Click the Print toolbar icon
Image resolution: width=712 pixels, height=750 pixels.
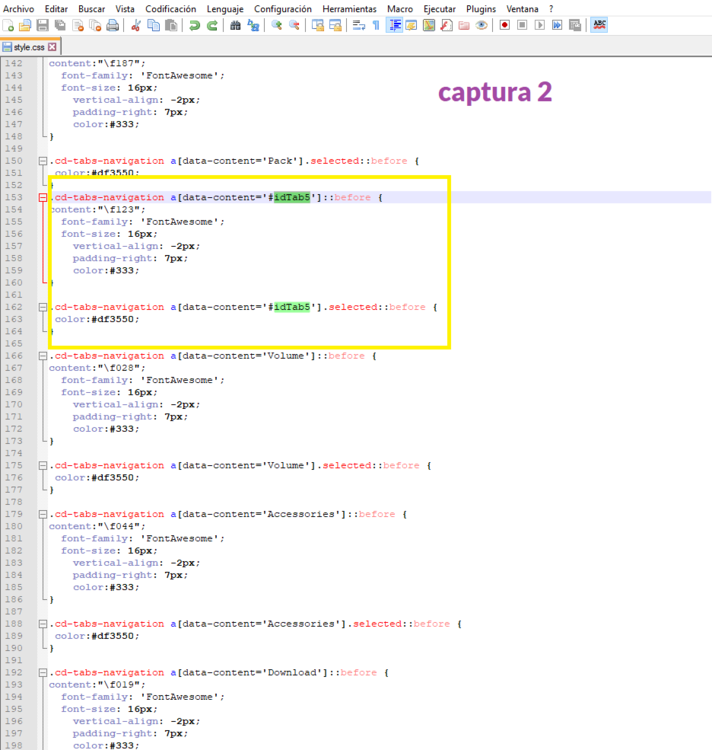[x=113, y=25]
